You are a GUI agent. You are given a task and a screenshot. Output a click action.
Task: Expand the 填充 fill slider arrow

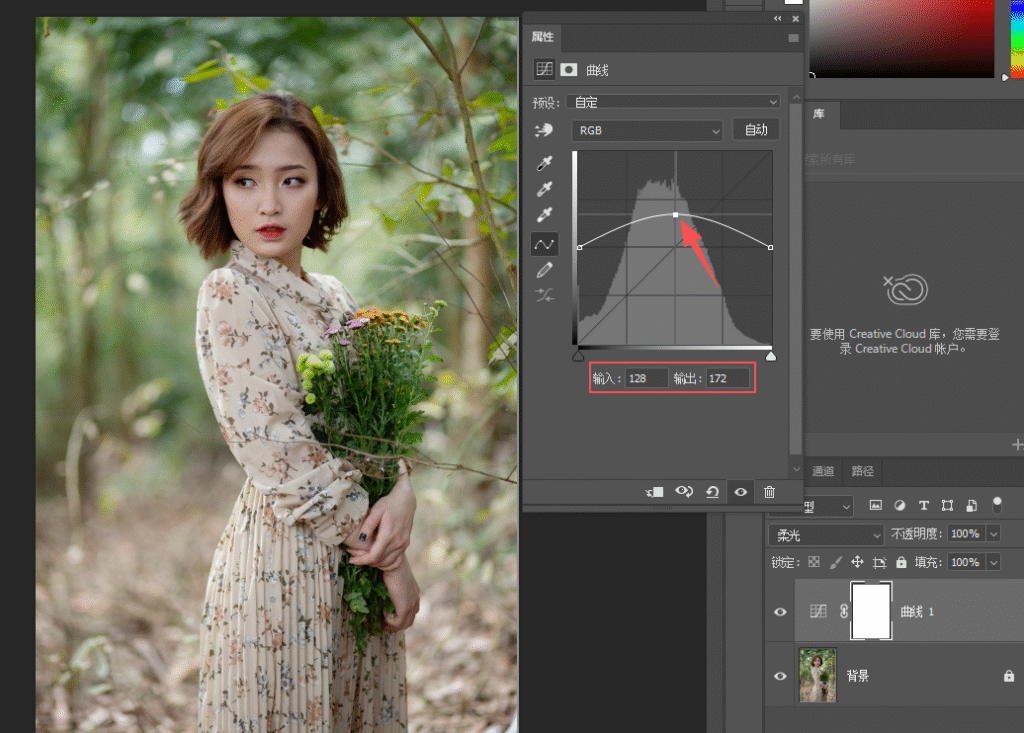993,562
